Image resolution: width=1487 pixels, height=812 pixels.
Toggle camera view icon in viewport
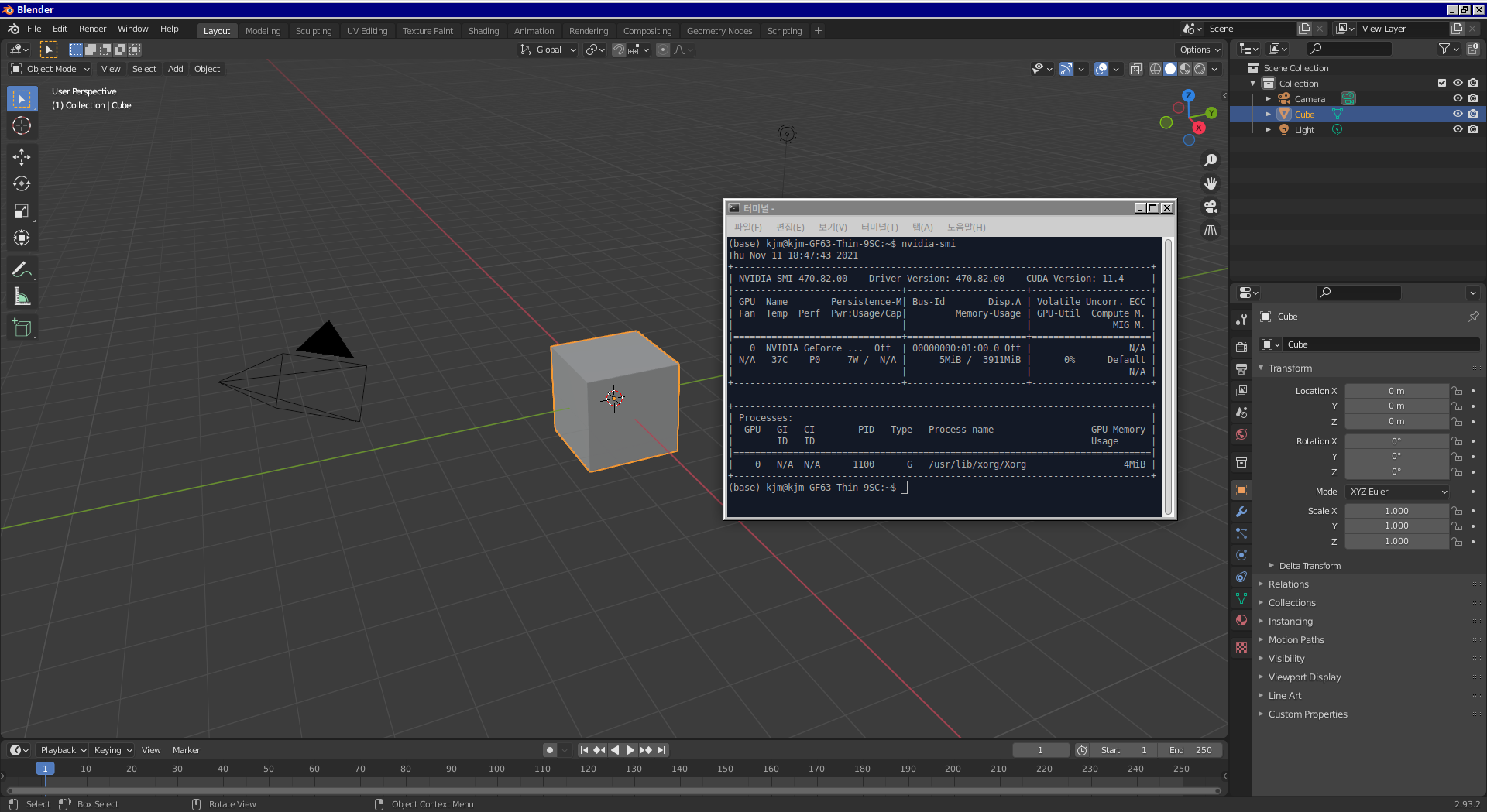(x=1211, y=207)
